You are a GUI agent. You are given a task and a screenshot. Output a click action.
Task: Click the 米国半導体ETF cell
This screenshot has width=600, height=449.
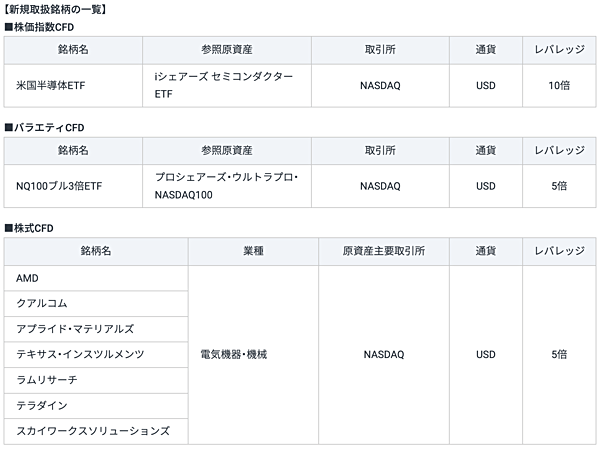click(x=73, y=85)
